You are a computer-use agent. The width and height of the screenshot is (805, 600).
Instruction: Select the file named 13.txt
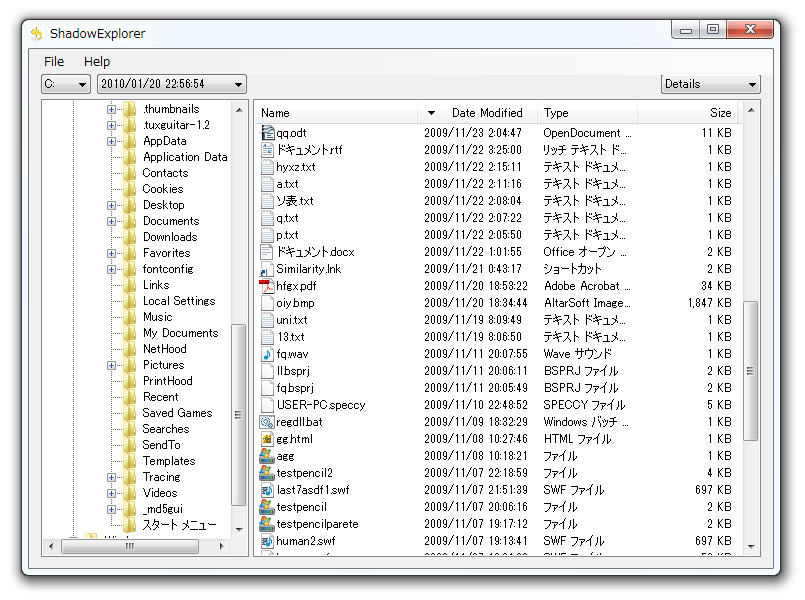coord(291,337)
